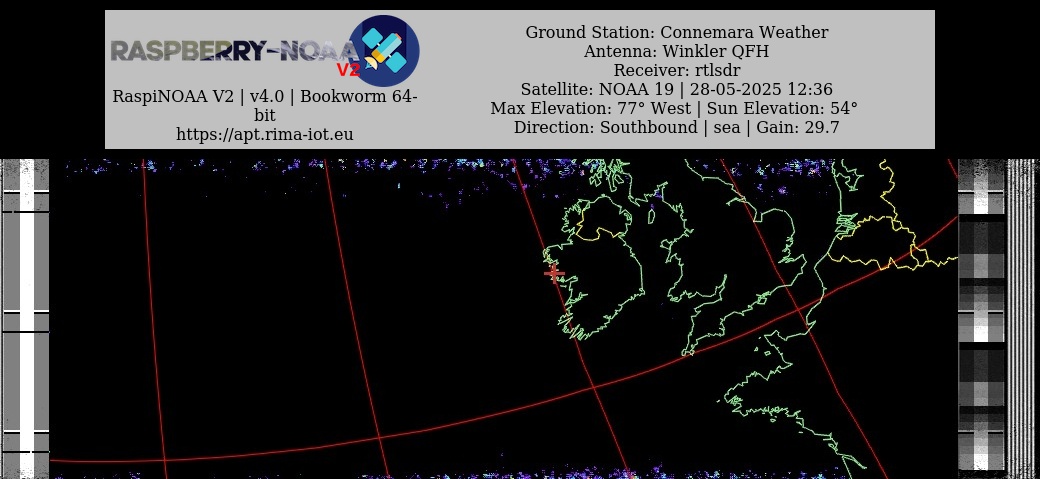Click the grayscale telemetry wedge strip on right
This screenshot has height=479, width=1040.
click(x=981, y=318)
